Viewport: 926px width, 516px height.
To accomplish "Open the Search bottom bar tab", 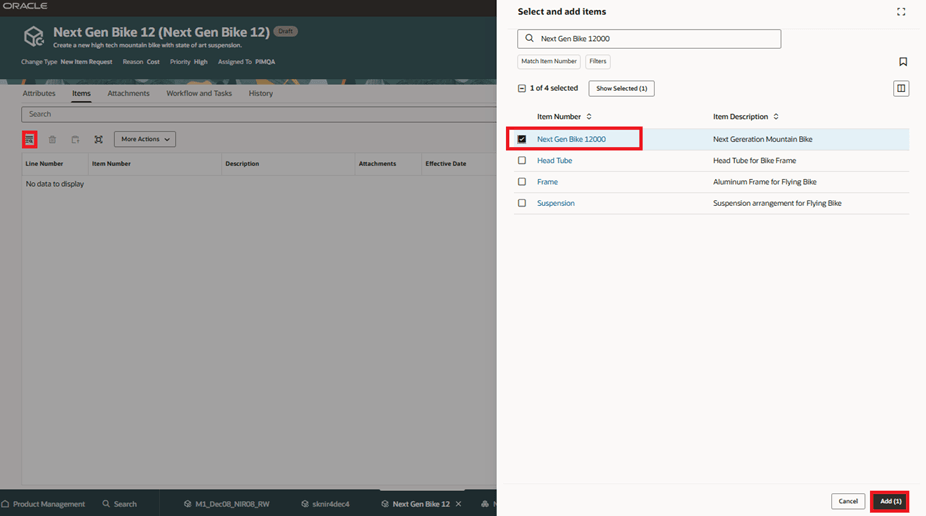I will coord(120,504).
